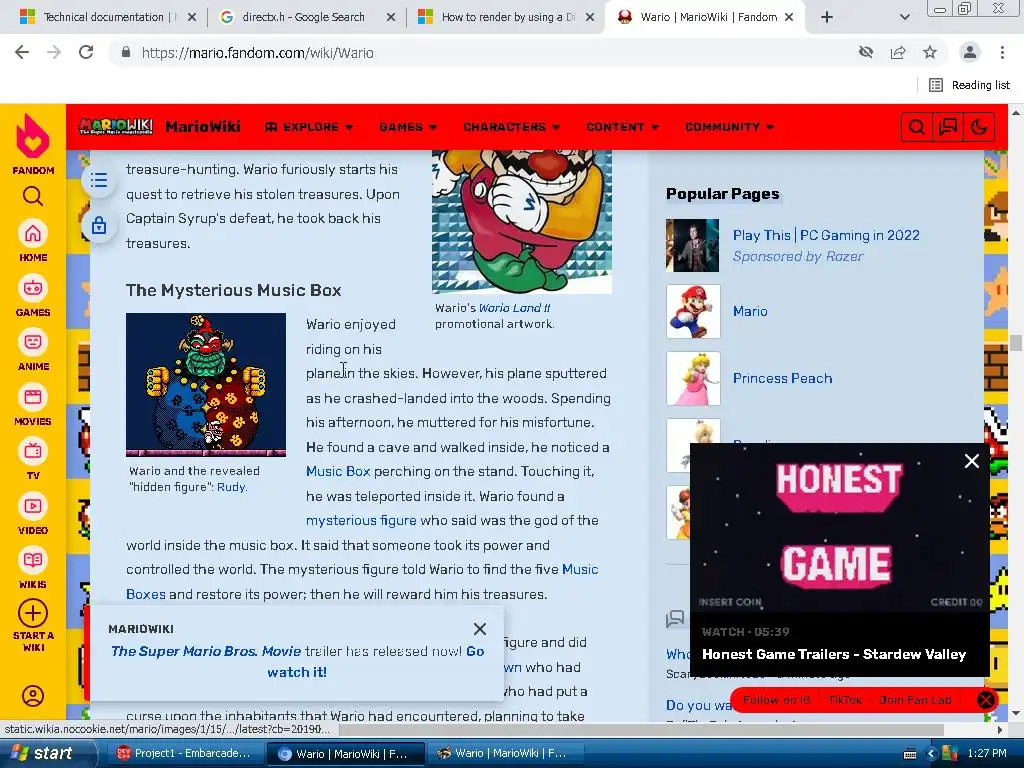This screenshot has width=1024, height=768.
Task: Open a new tab with plus button
Action: pos(827,17)
